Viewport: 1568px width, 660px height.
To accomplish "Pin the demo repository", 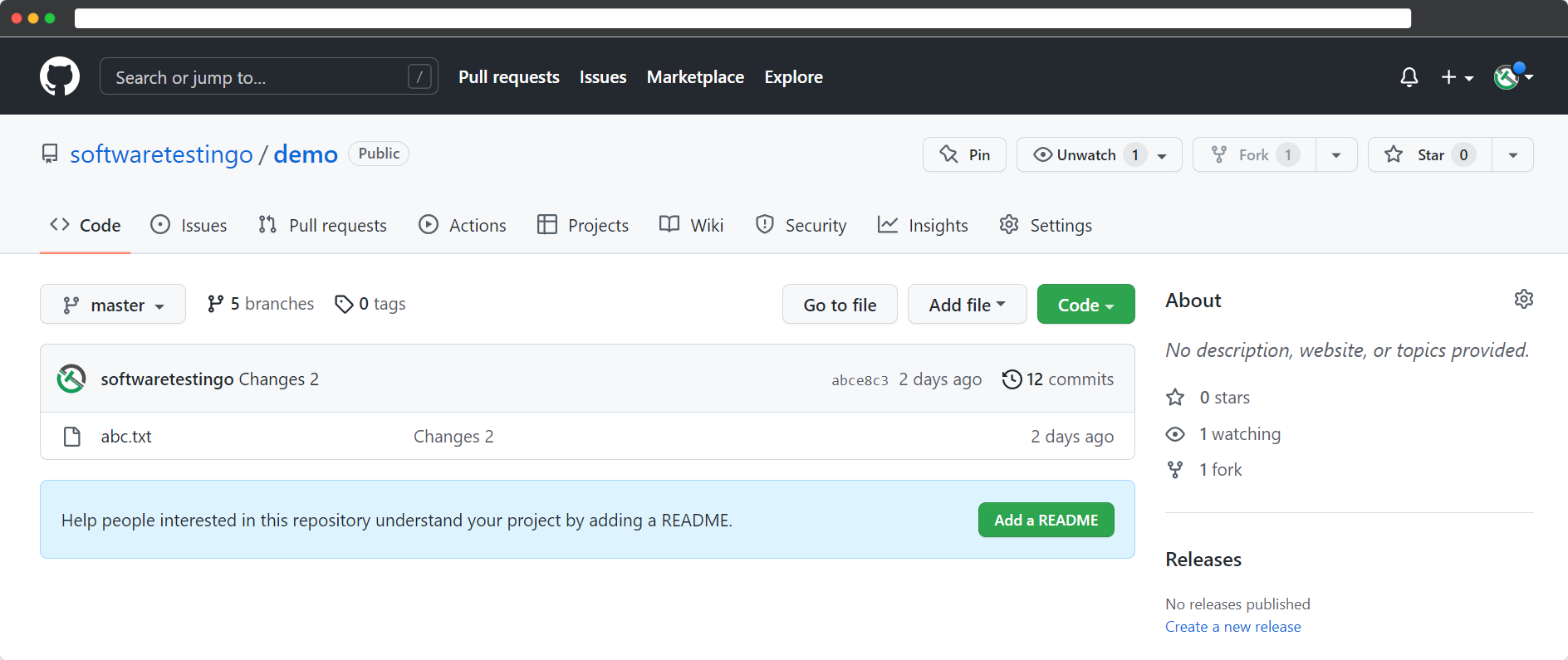I will [x=964, y=154].
